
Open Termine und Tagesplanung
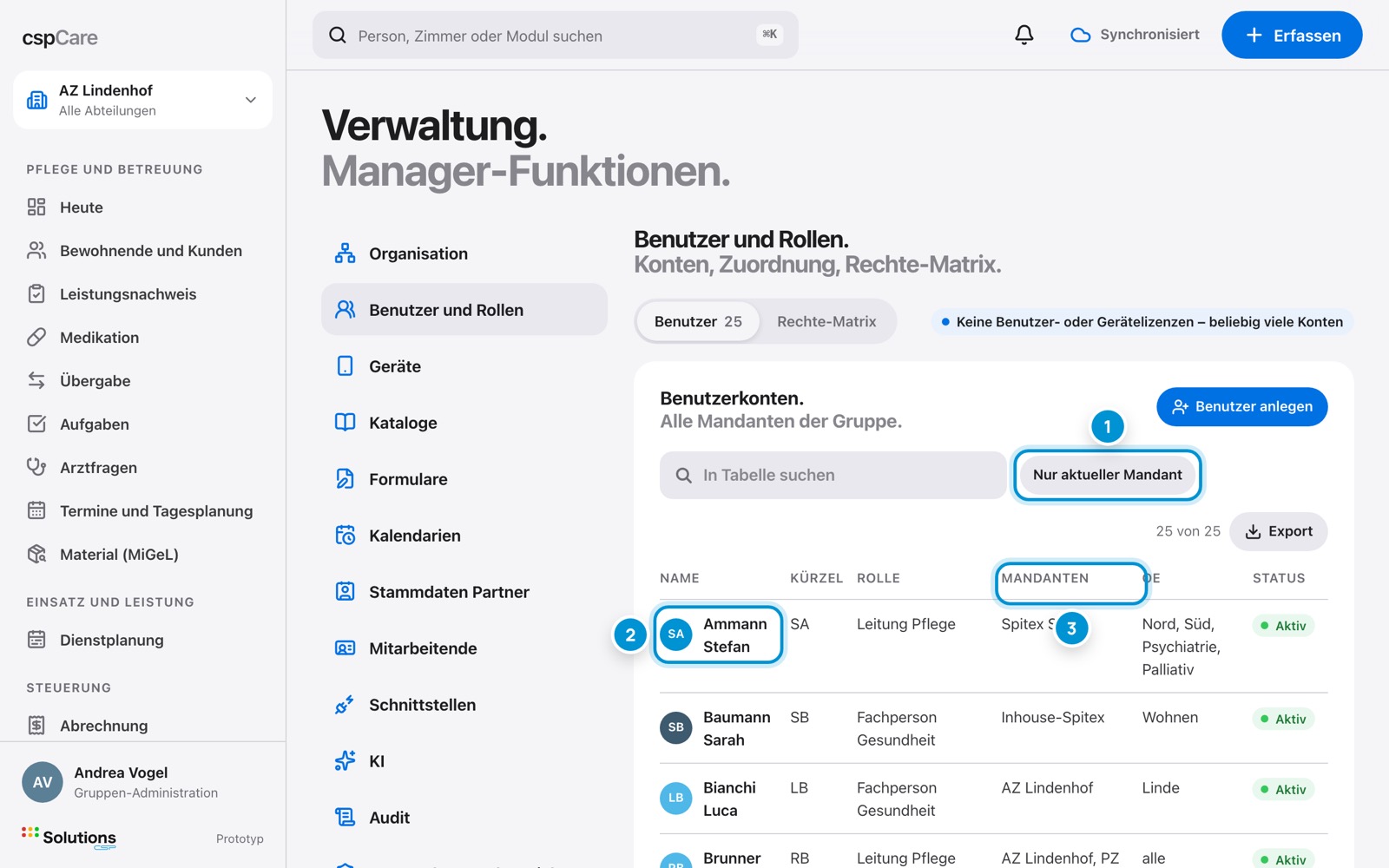[142, 511]
